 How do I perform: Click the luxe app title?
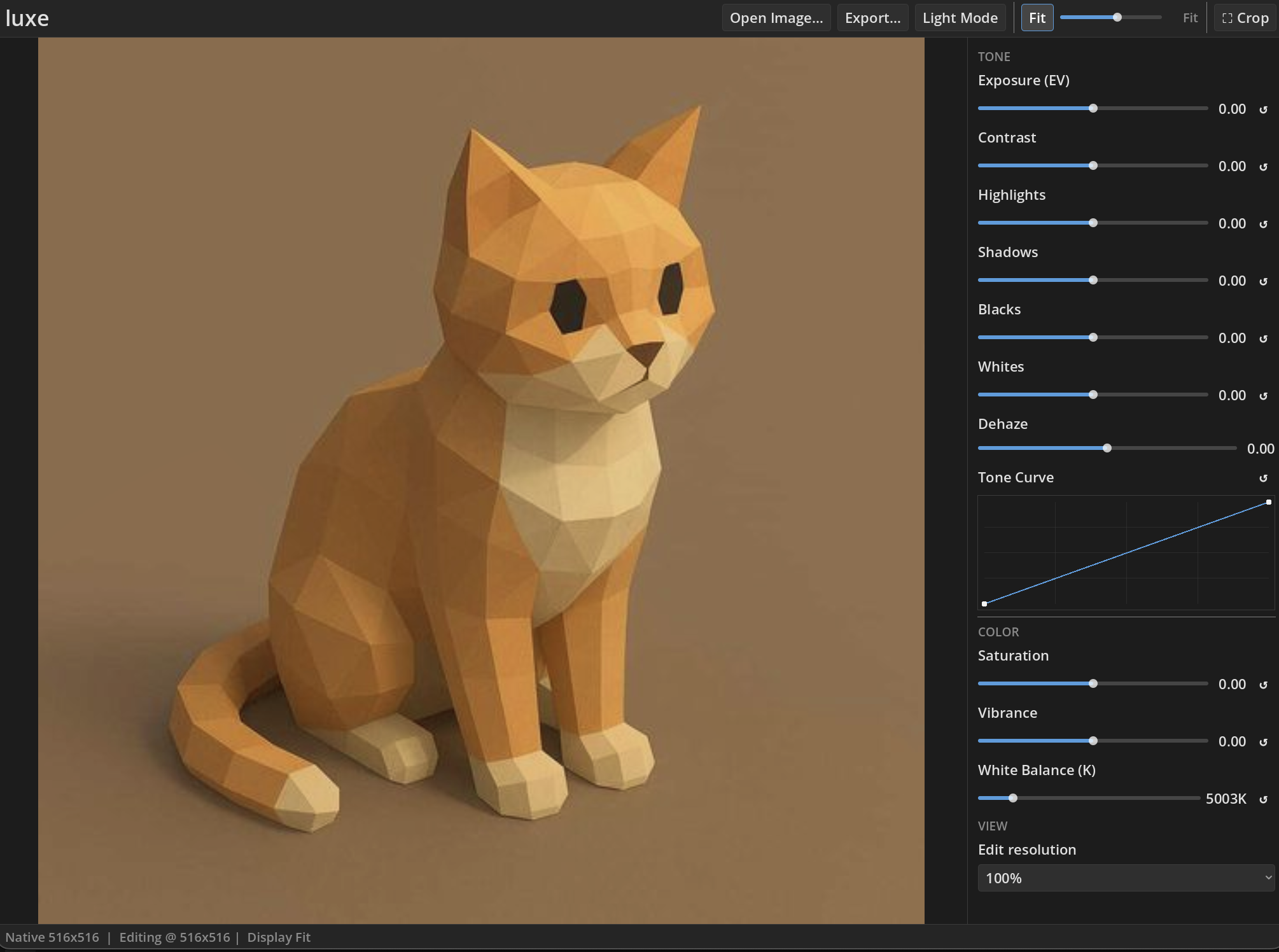27,18
